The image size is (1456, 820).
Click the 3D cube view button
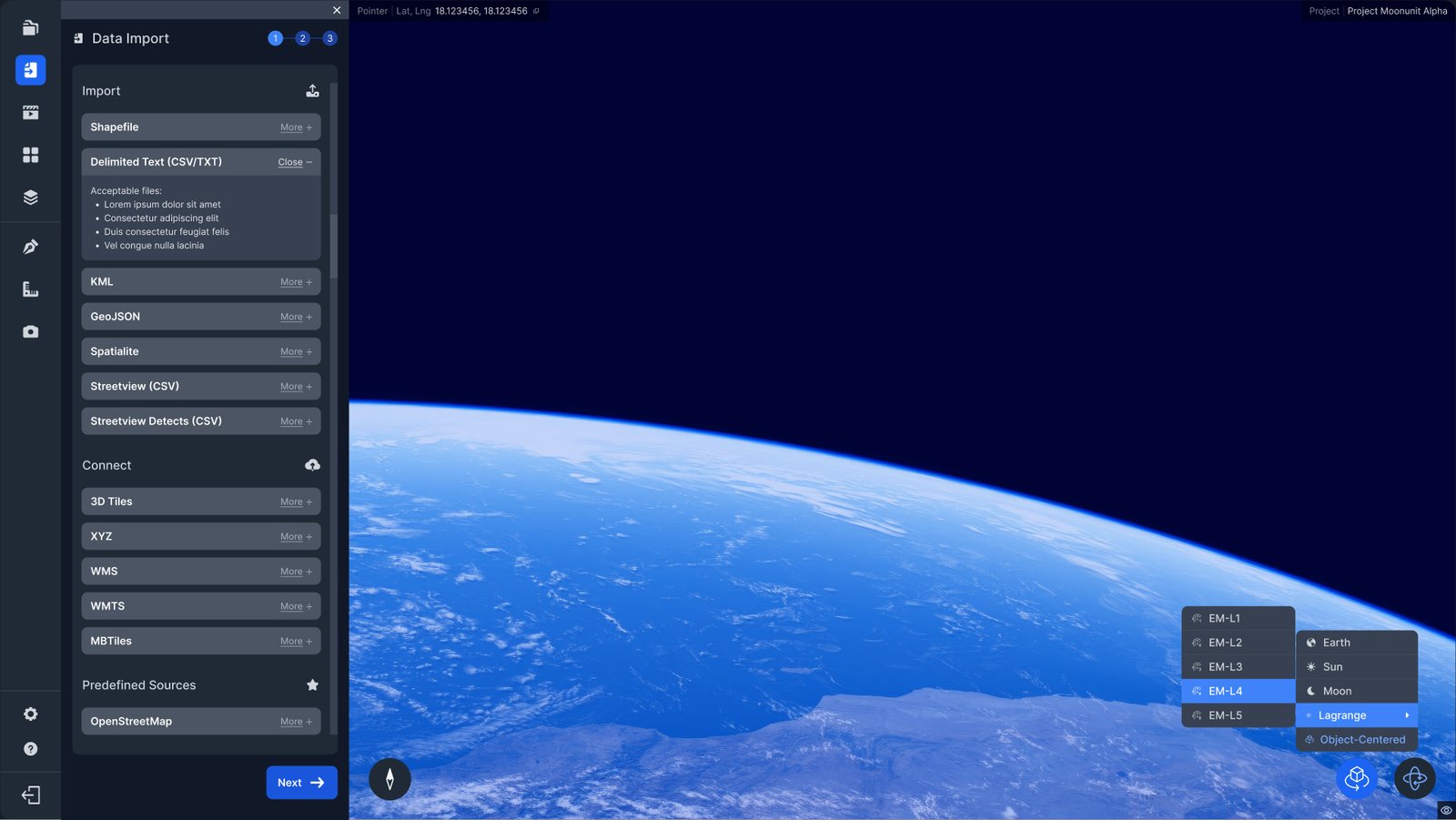tap(1357, 779)
